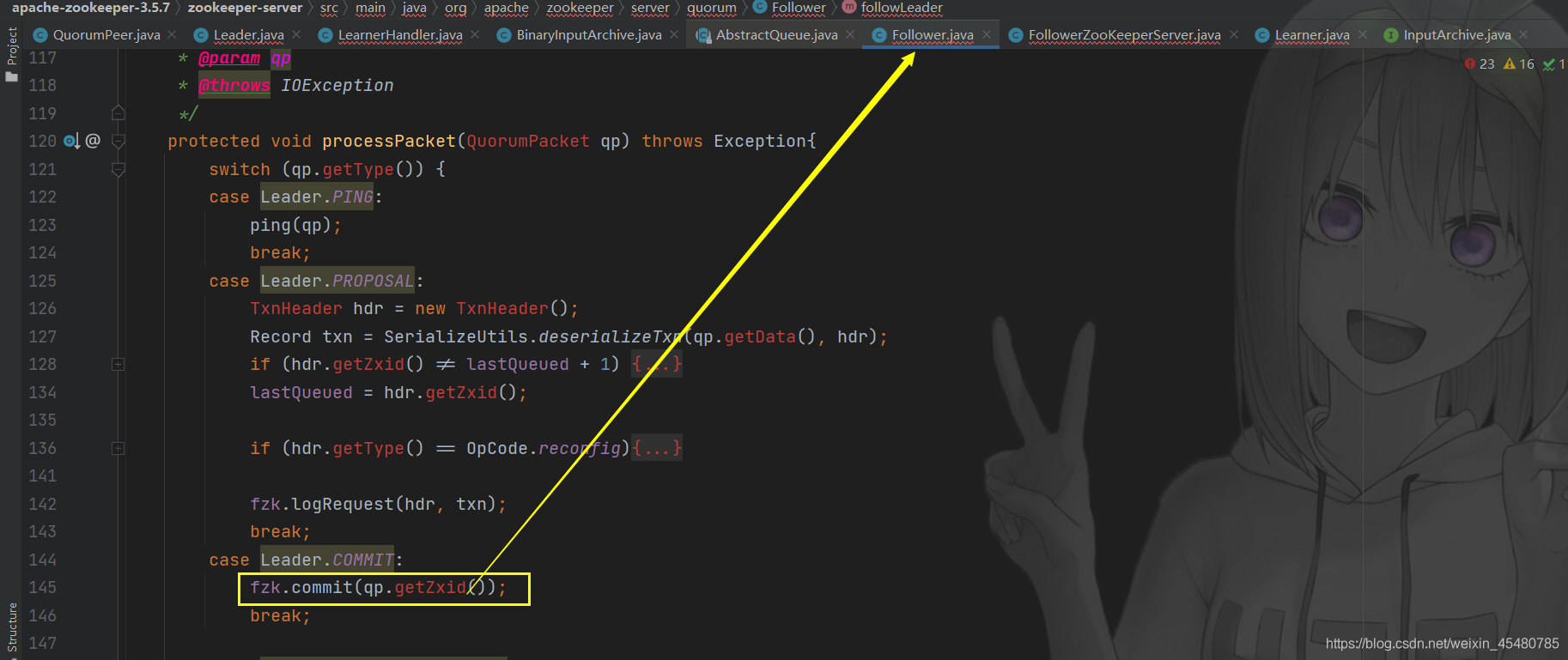Screen dimensions: 1568x660
Task: Navigate to the java breadcrumb
Action: pos(414,8)
